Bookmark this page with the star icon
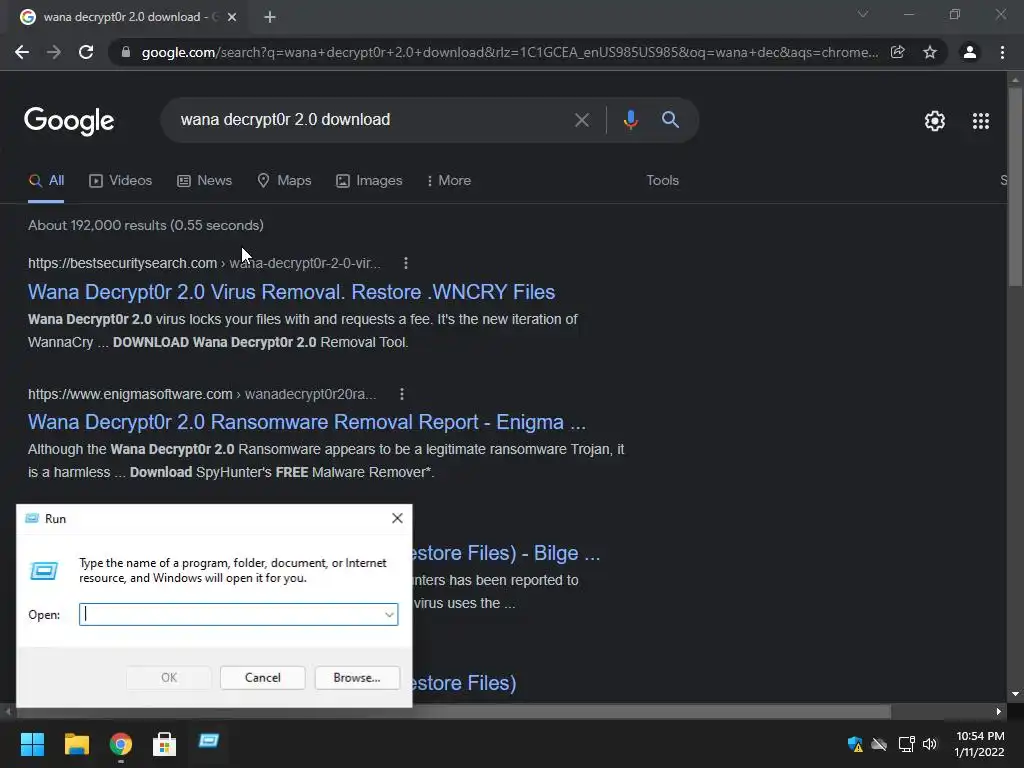The width and height of the screenshot is (1024, 768). coord(930,52)
